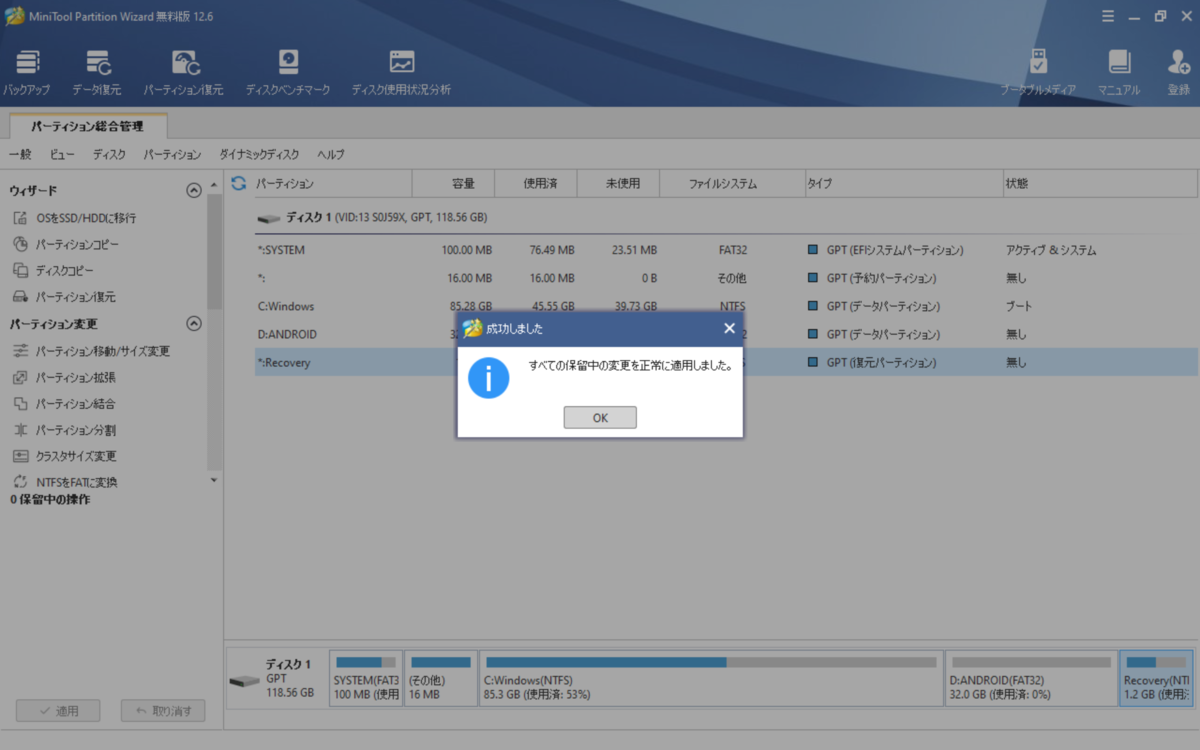Click the 状態 column header
1200x750 pixels.
(1099, 184)
